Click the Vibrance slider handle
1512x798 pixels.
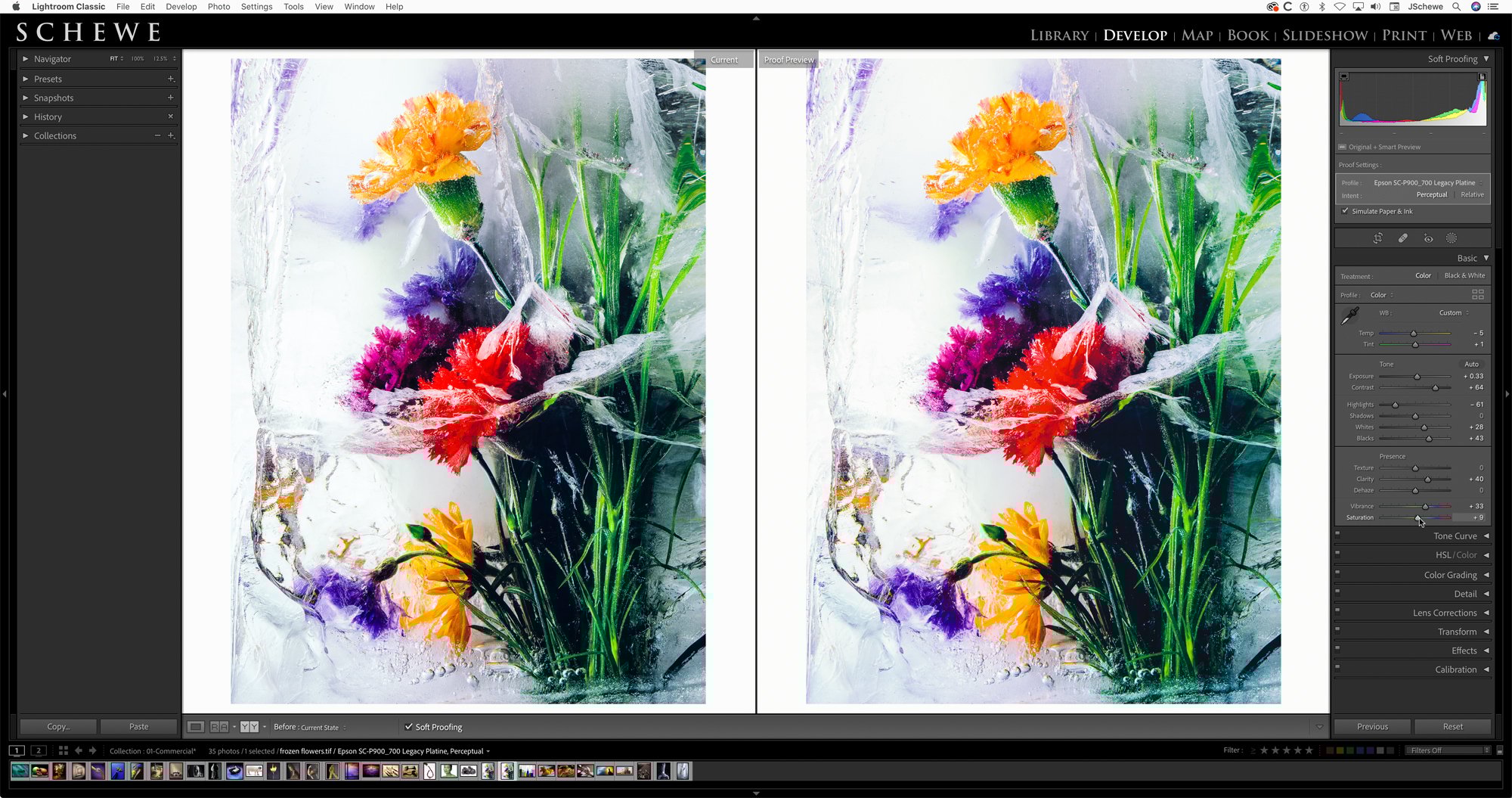pyautogui.click(x=1425, y=506)
